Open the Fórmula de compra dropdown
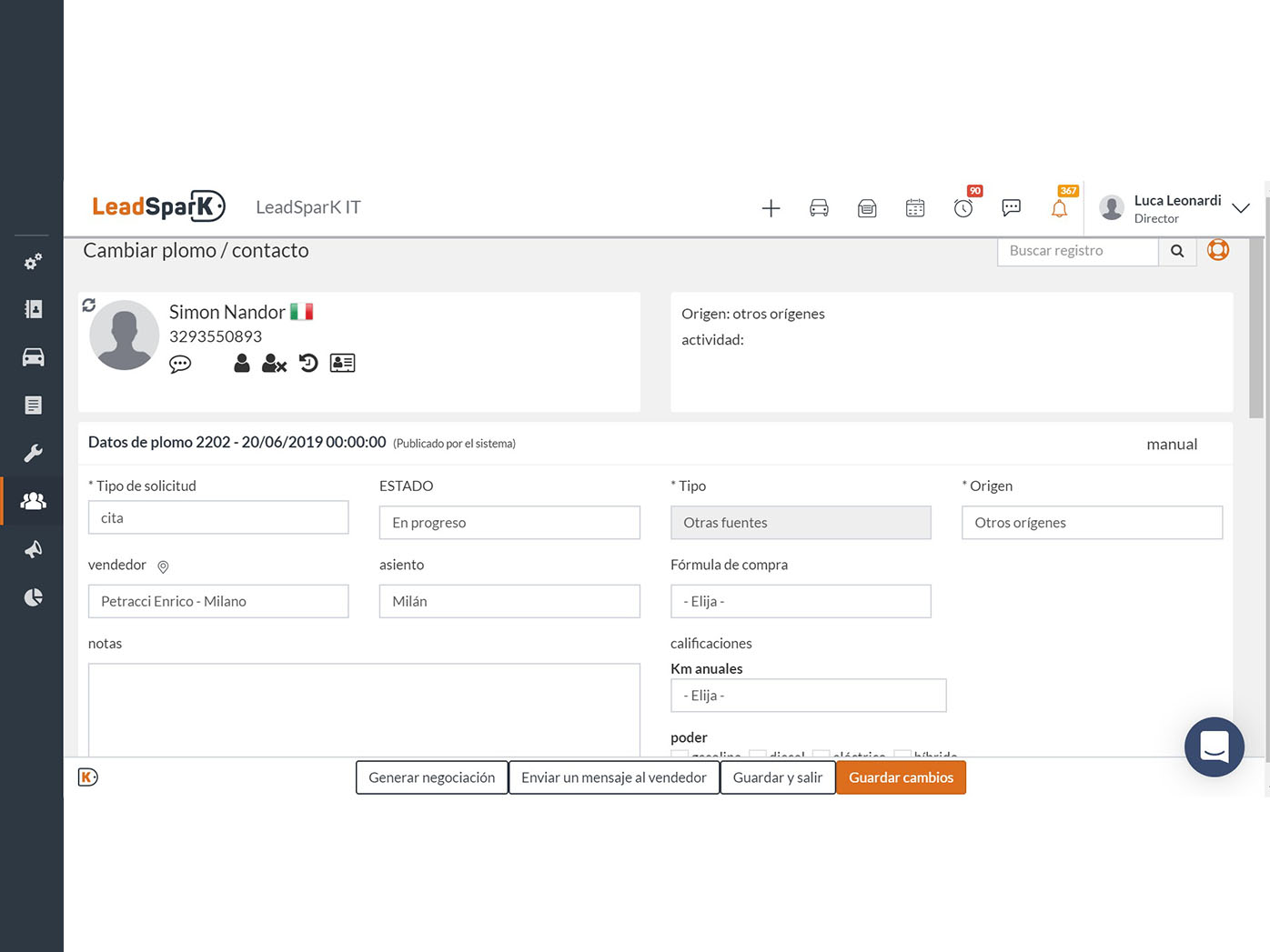This screenshot has height=952, width=1270. 801,601
